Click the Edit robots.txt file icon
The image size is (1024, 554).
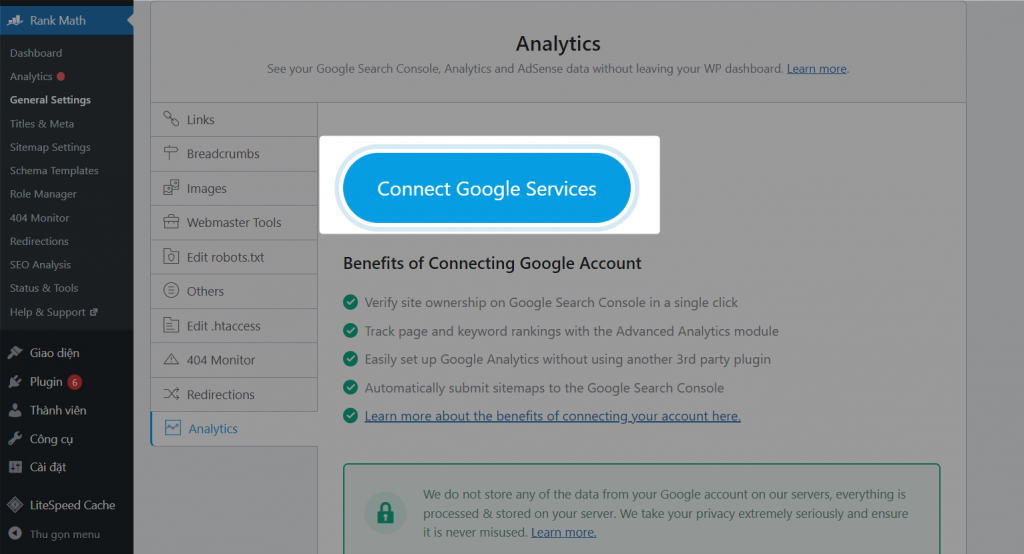point(171,256)
